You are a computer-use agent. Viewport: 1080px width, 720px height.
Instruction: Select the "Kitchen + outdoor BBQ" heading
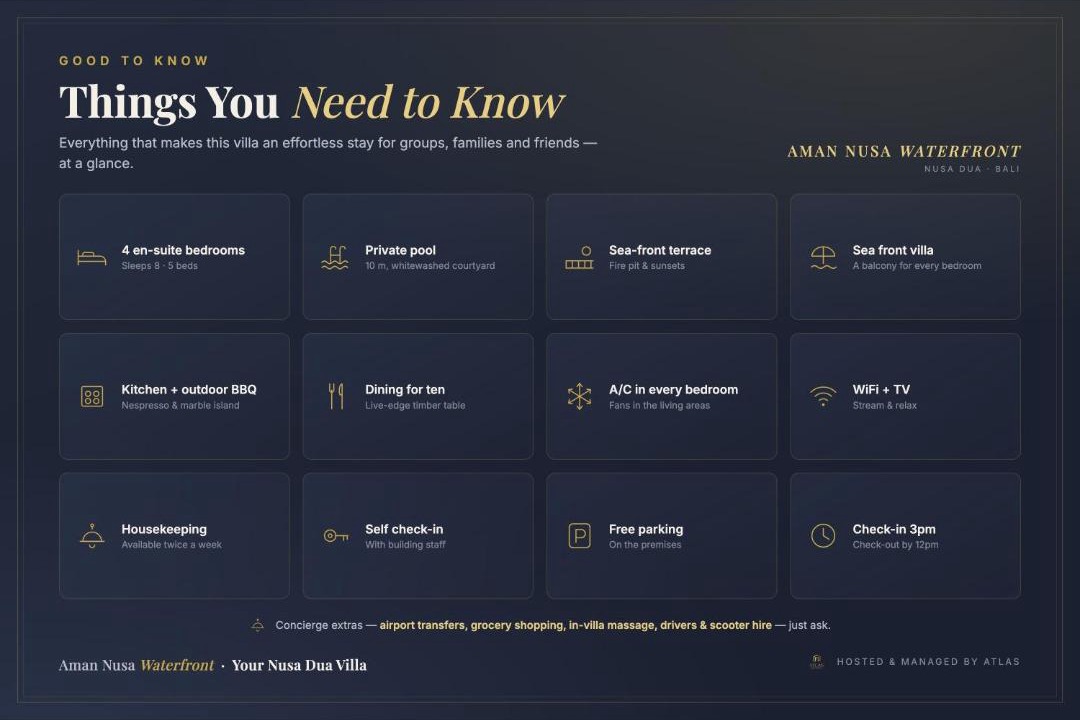[x=189, y=389]
